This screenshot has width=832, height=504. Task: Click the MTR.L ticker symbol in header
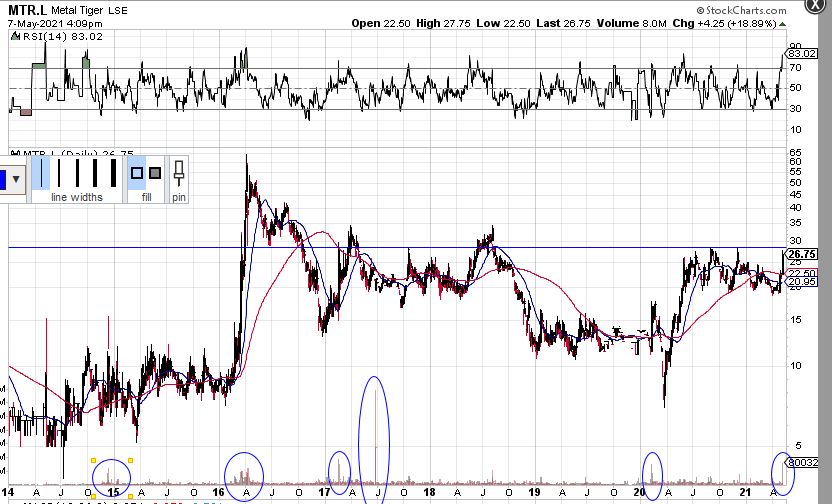click(x=25, y=8)
